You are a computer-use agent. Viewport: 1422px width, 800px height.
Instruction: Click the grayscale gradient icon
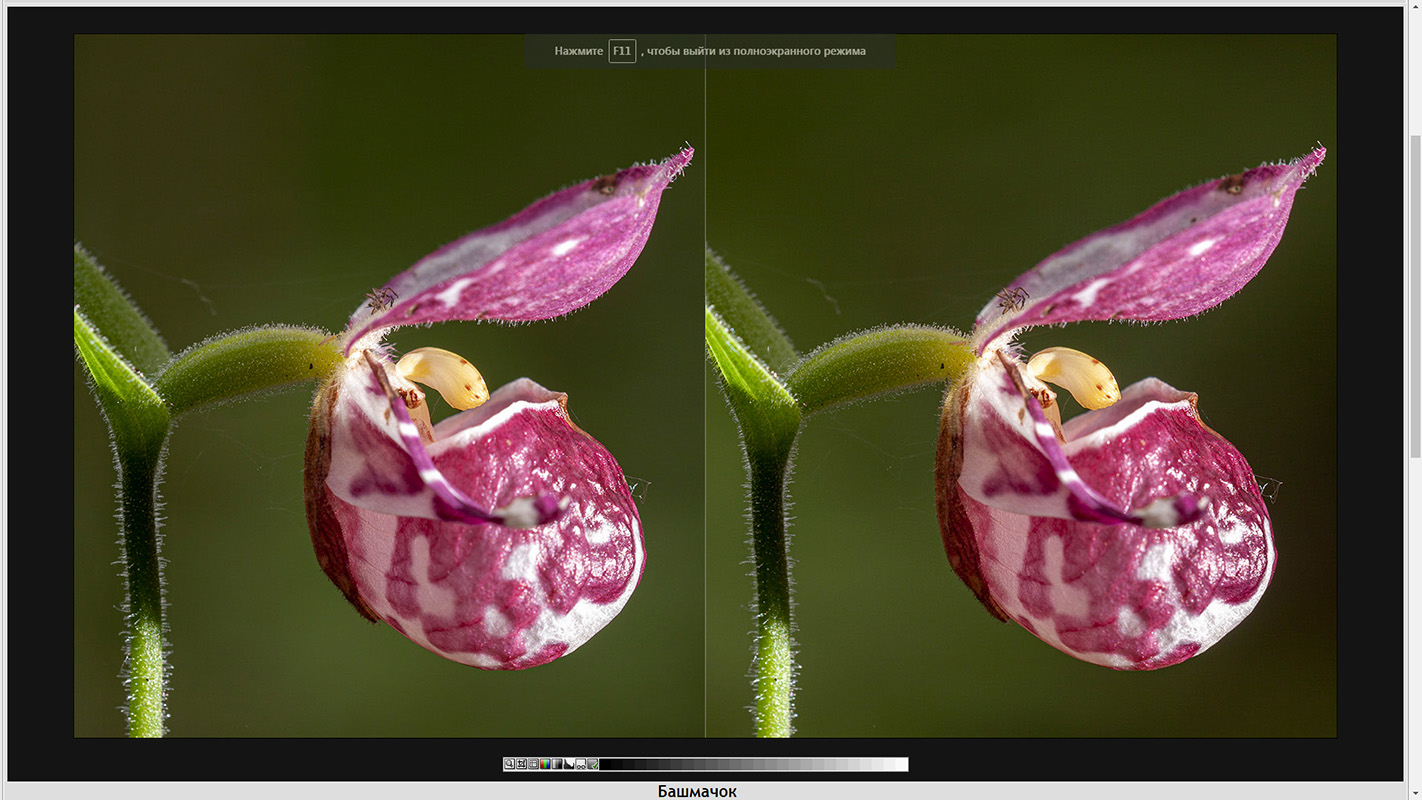coord(557,764)
